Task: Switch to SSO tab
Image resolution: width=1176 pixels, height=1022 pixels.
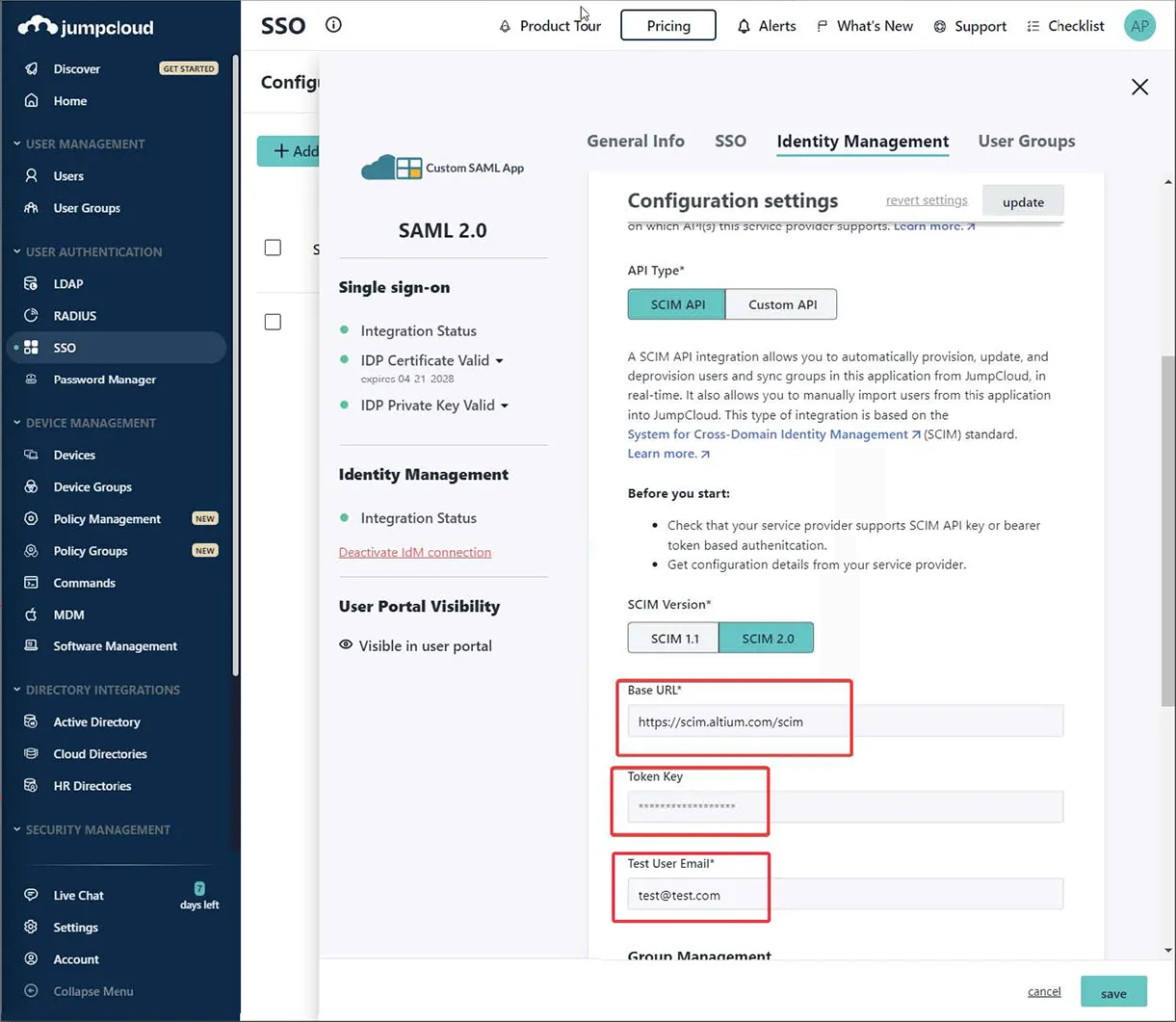Action: point(730,141)
